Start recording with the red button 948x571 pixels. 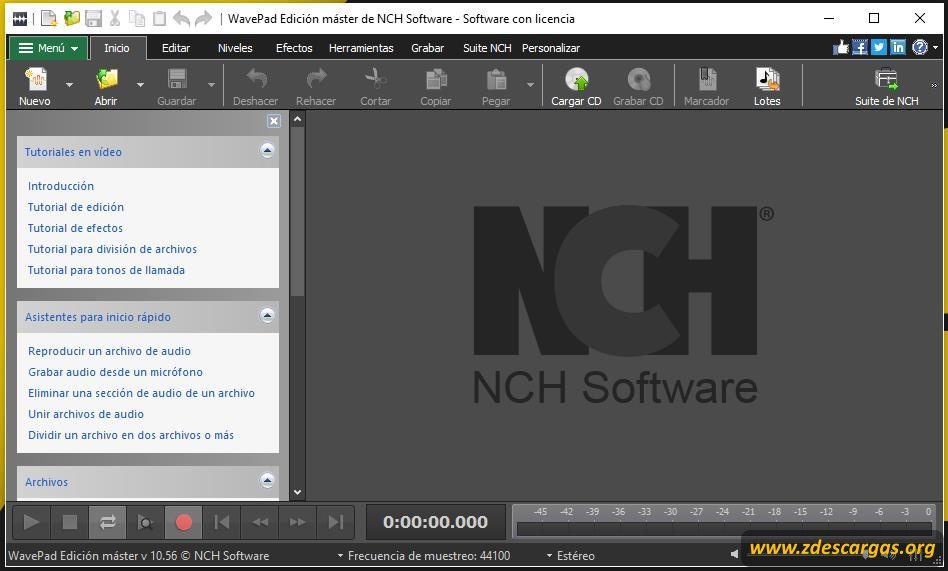click(x=183, y=522)
